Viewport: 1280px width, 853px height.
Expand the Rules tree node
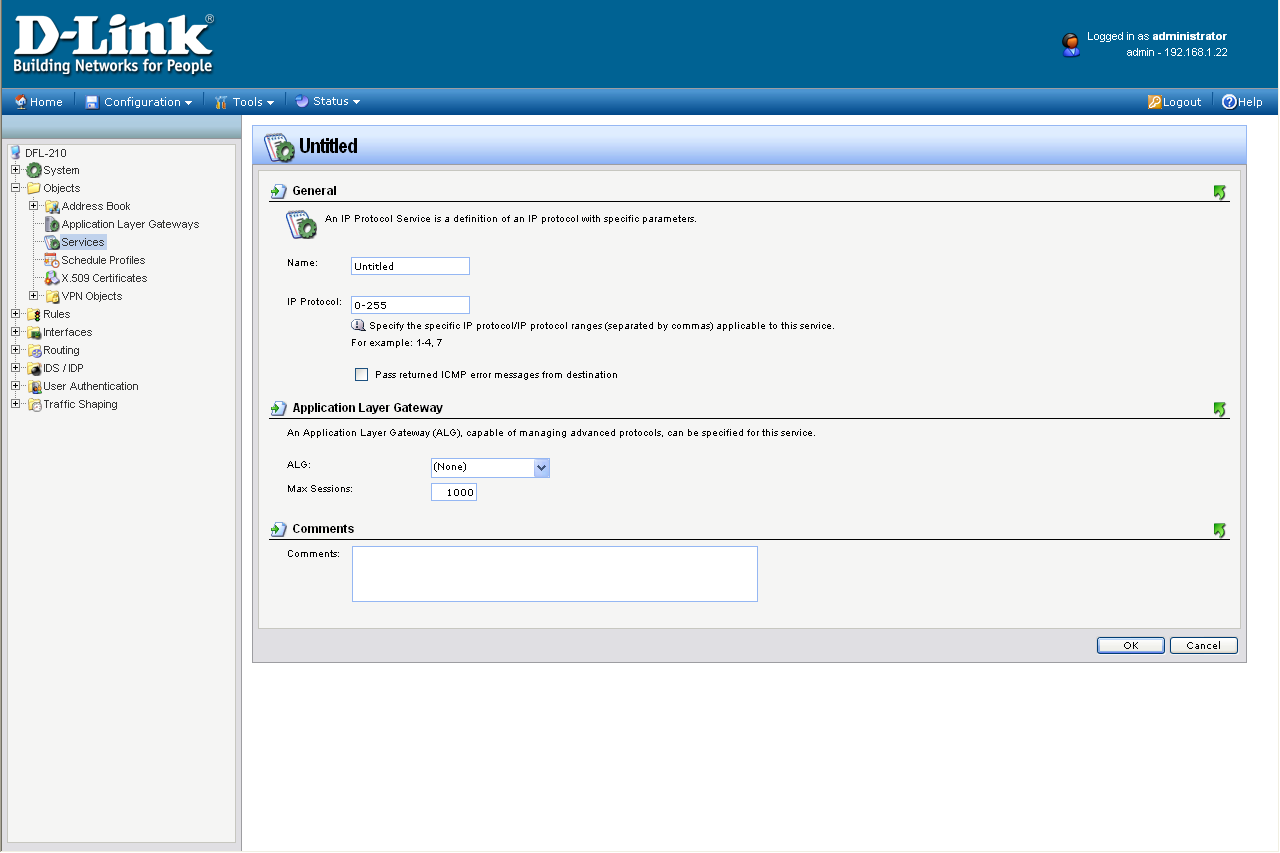16,314
